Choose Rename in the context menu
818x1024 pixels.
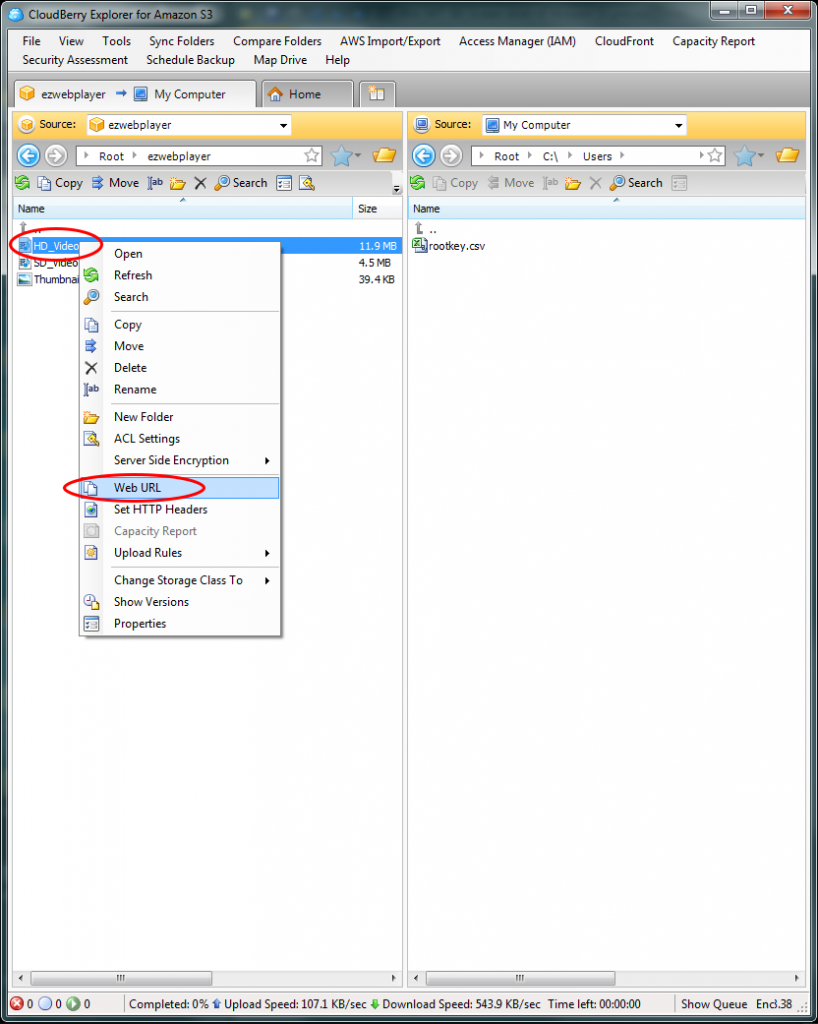pyautogui.click(x=180, y=389)
